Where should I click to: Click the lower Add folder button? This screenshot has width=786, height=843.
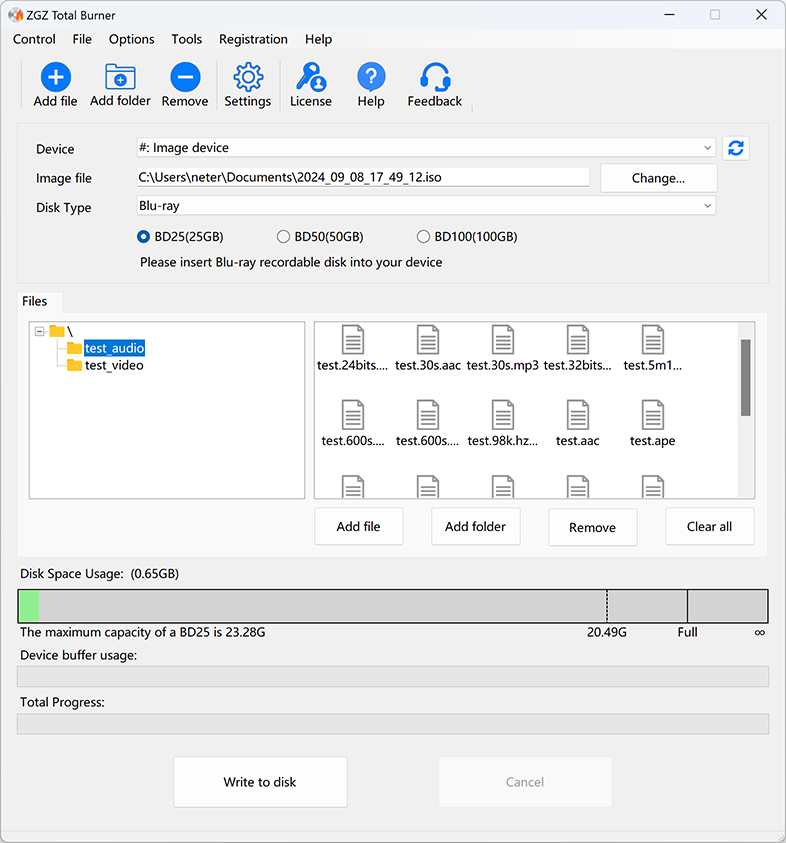(x=475, y=527)
